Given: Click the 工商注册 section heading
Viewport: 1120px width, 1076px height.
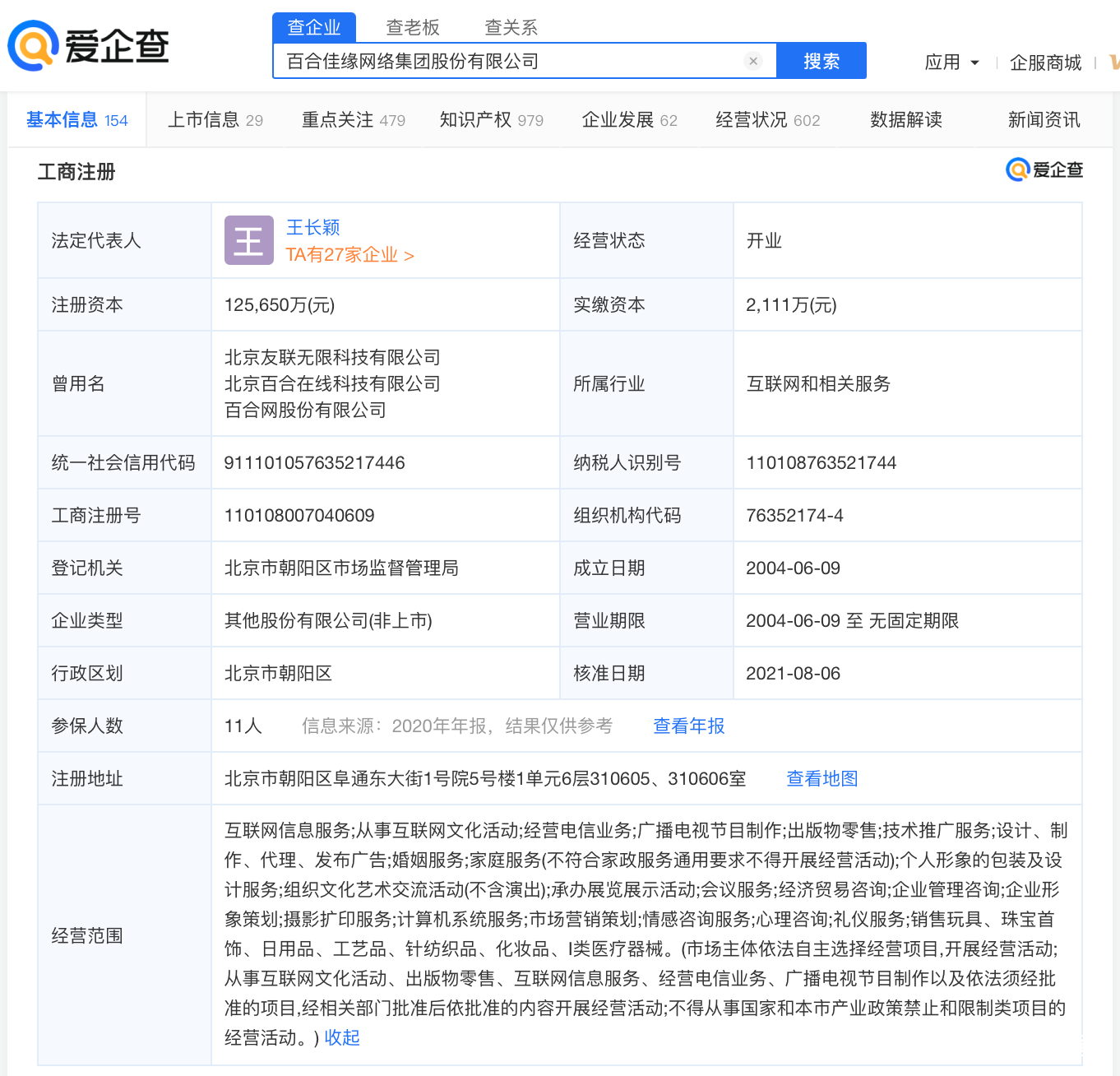Looking at the screenshot, I should (76, 172).
